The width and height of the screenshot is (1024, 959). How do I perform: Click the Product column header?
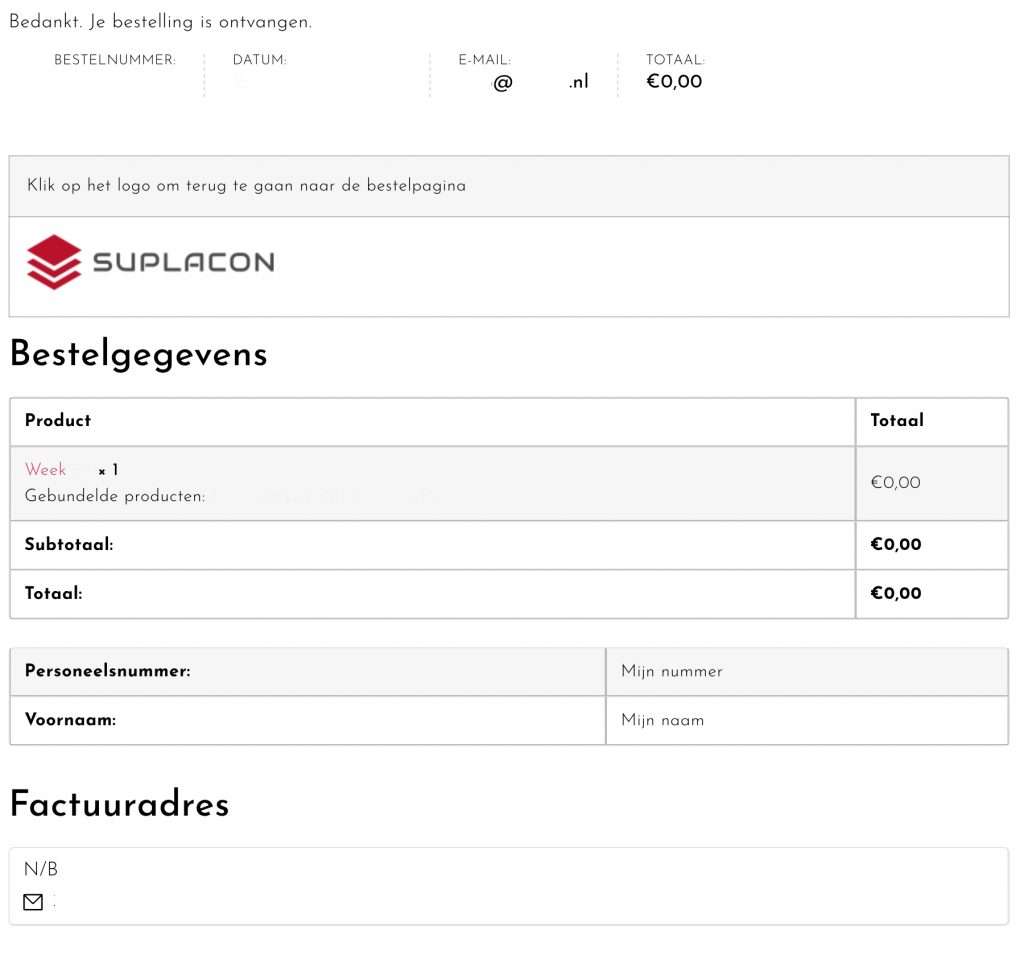click(58, 421)
